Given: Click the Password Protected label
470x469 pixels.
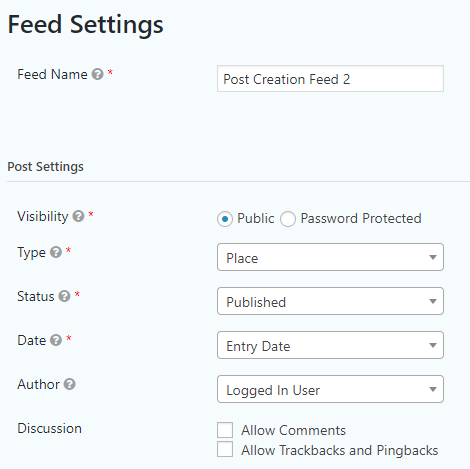Looking at the screenshot, I should [361, 219].
